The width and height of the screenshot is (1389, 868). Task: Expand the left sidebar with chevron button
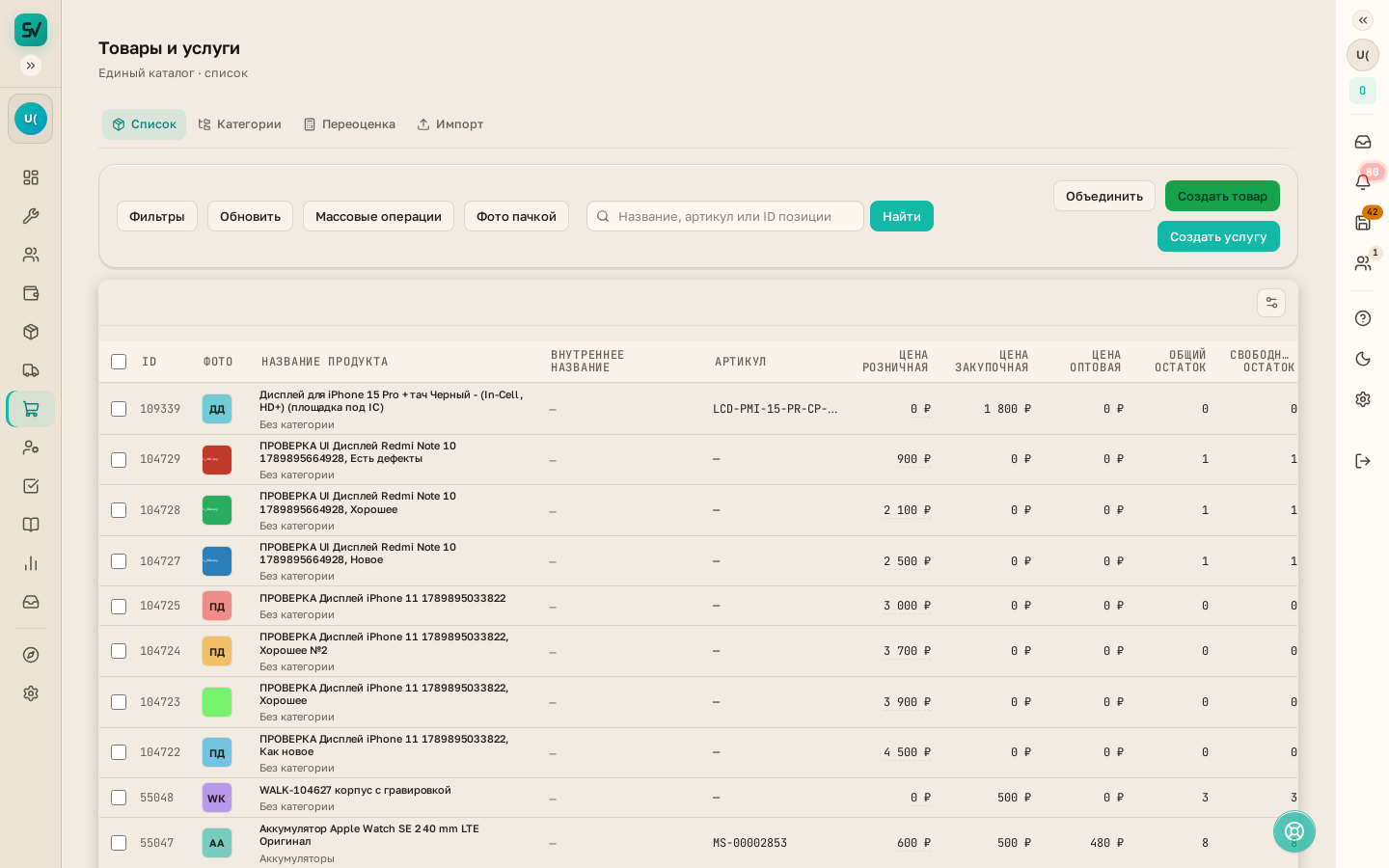(x=31, y=66)
